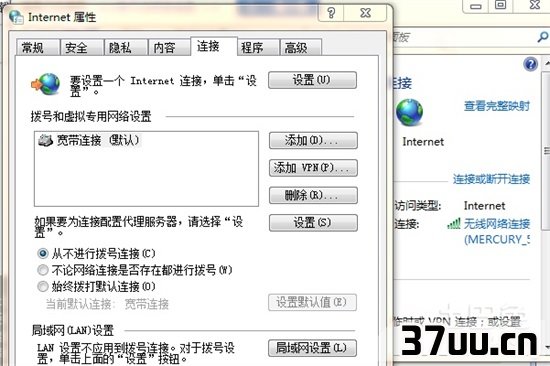
Task: Click the globe with arrow connection icon
Action: (x=46, y=84)
